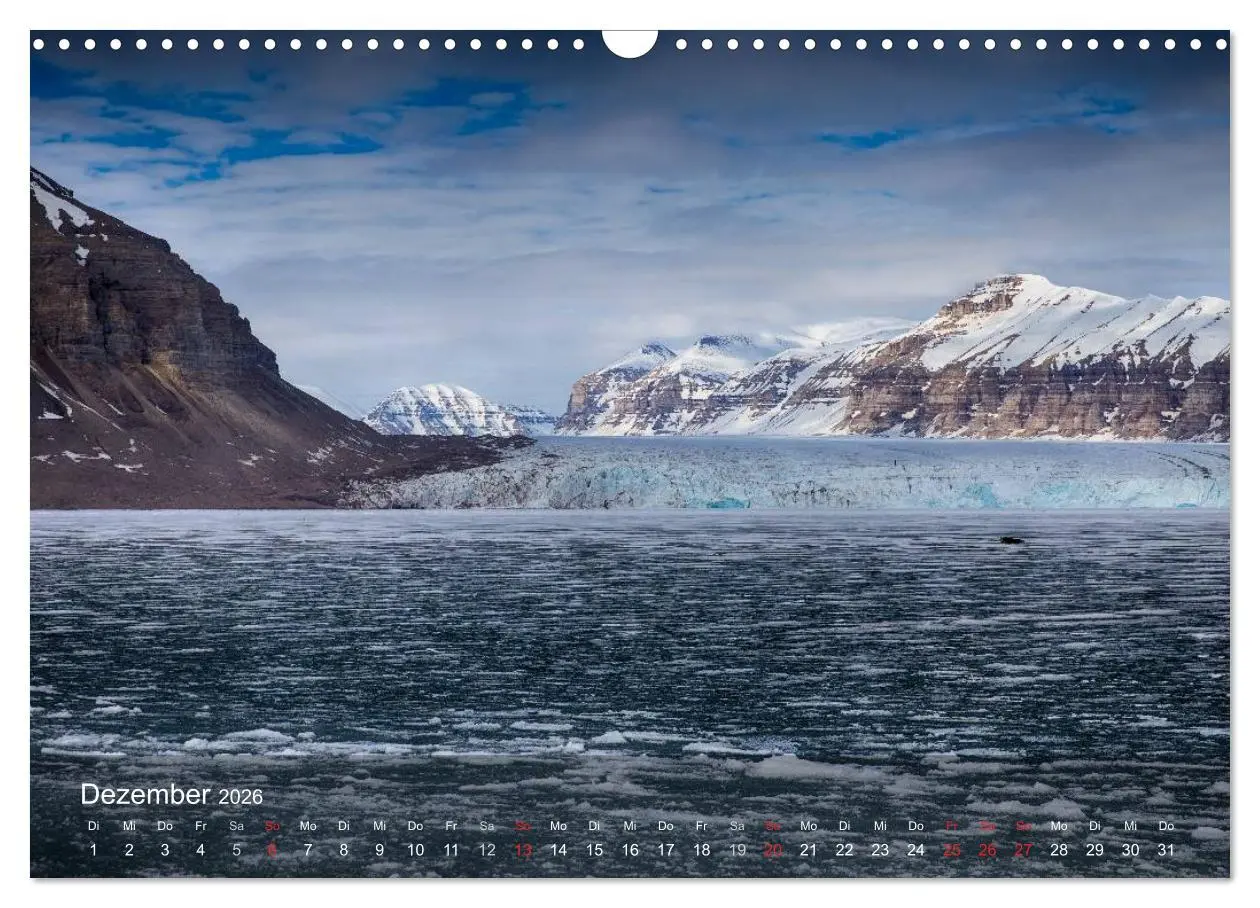The image size is (1260, 908).
Task: Select date 9 in the calendar strip
Action: [379, 850]
